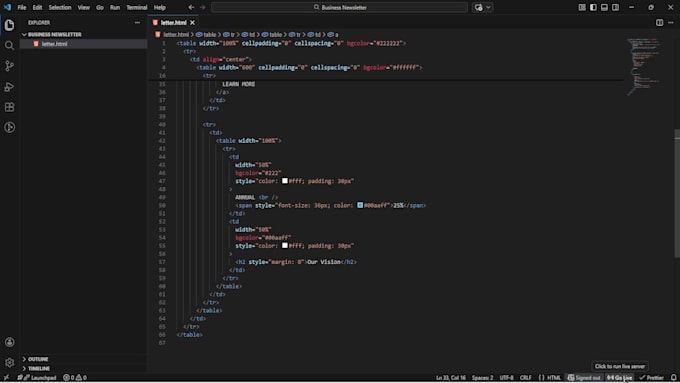Click the trailing 'a' breadcrumb item
The width and height of the screenshot is (680, 383).
(x=333, y=35)
